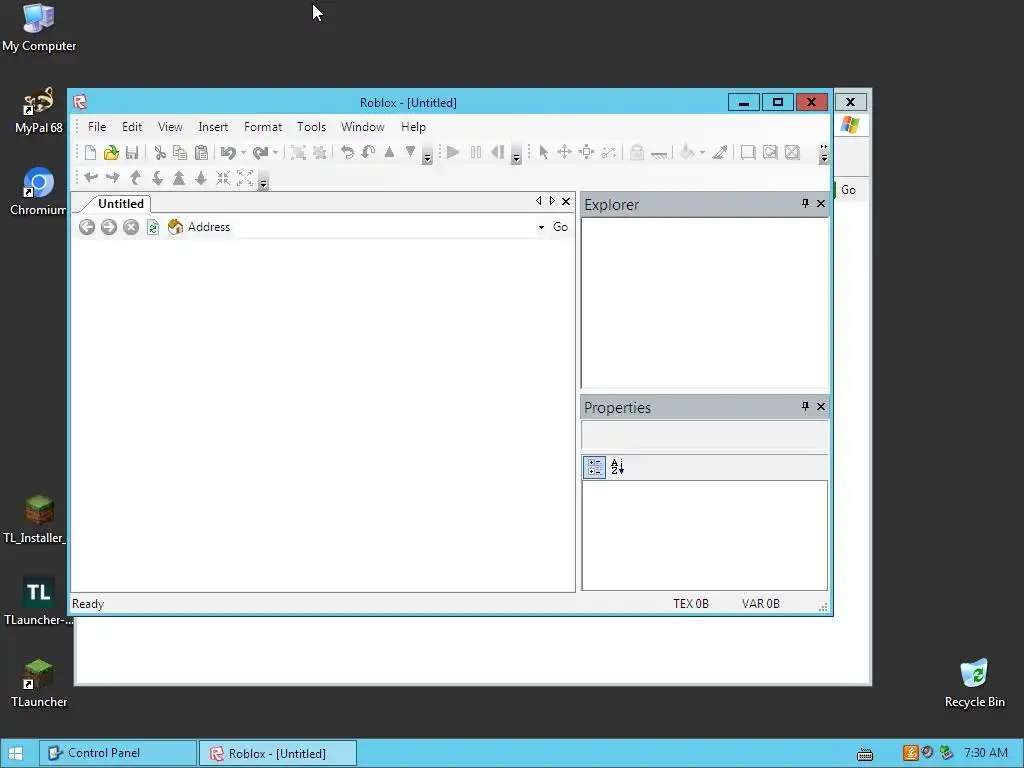Click inside the Address input field
This screenshot has width=1024, height=768.
(385, 227)
